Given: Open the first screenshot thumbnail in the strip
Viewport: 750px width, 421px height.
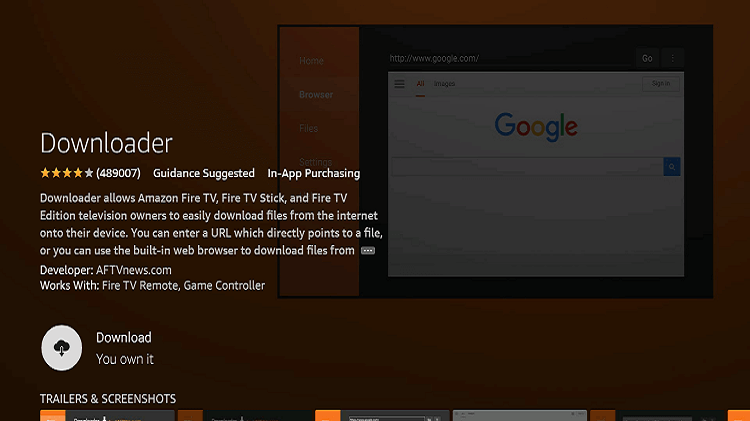Looking at the screenshot, I should [107, 415].
